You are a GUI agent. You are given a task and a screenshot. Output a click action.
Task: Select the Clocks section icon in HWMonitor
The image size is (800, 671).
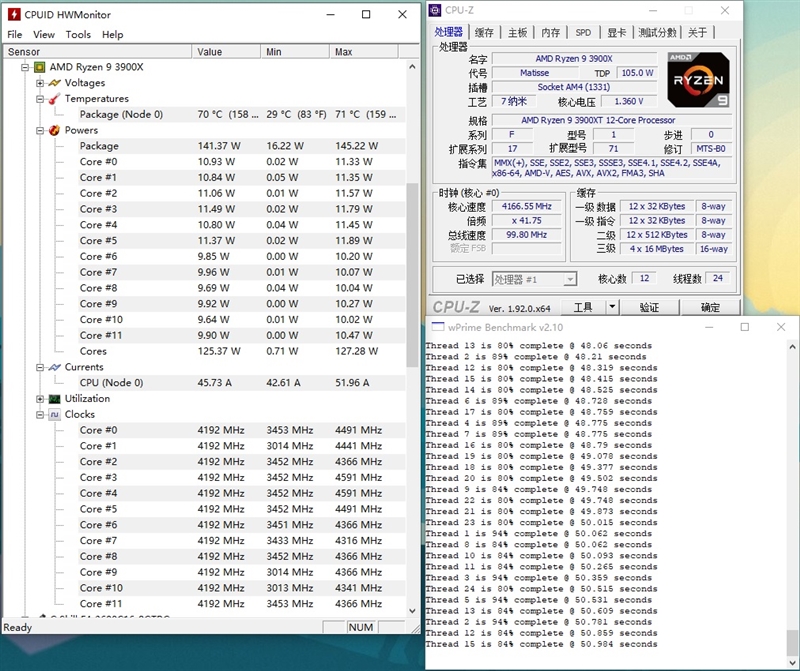coord(54,414)
